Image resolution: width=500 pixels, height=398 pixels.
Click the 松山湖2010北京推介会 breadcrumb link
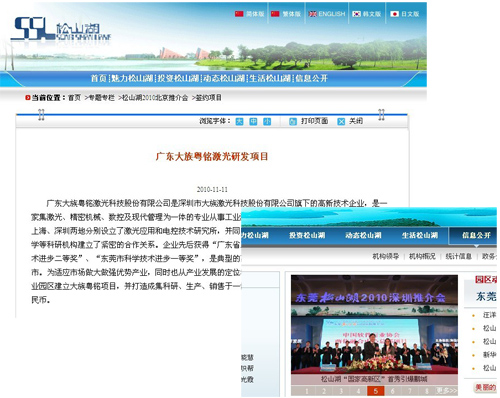(x=155, y=98)
